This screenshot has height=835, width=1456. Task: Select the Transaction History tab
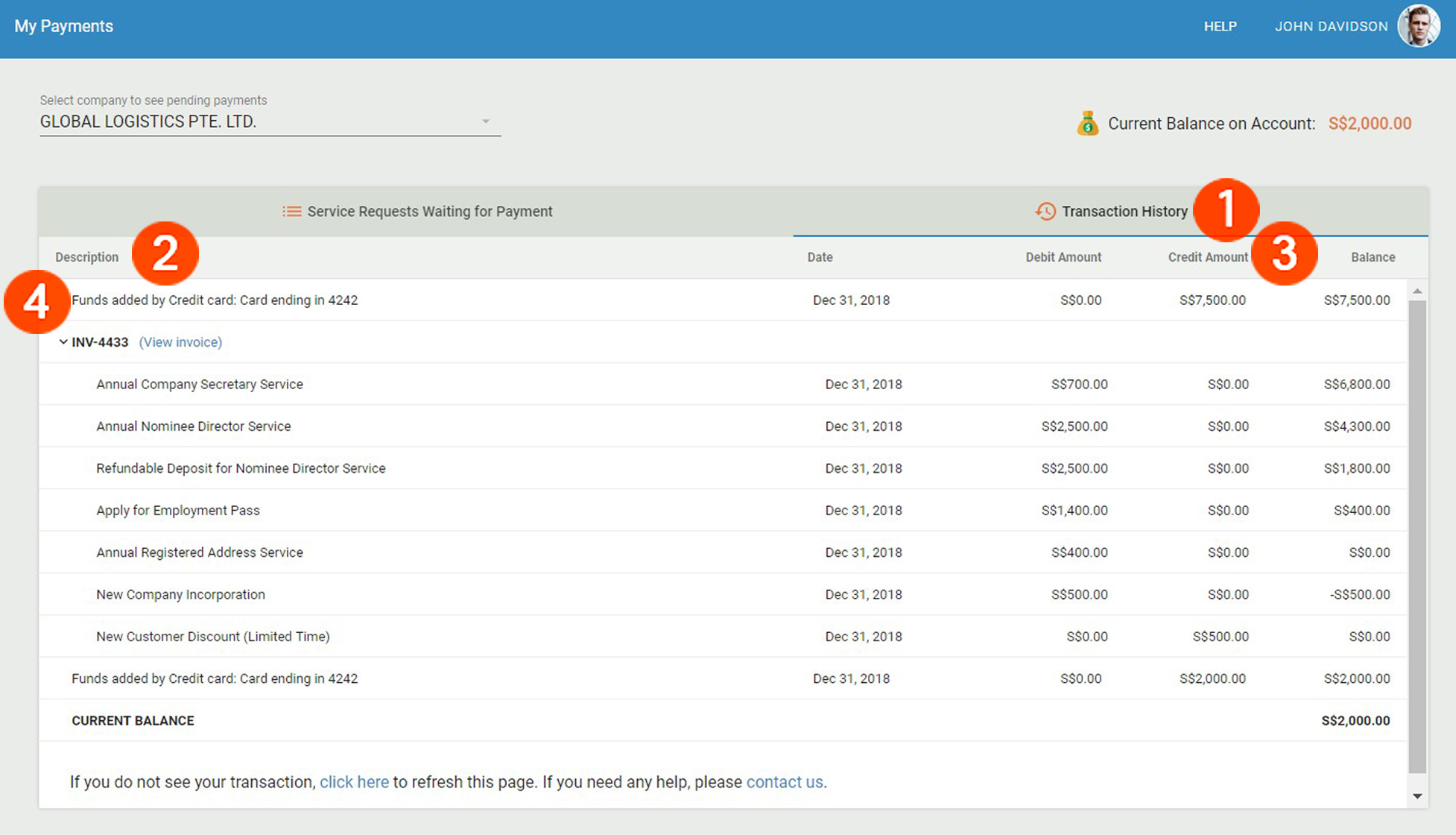point(1124,211)
